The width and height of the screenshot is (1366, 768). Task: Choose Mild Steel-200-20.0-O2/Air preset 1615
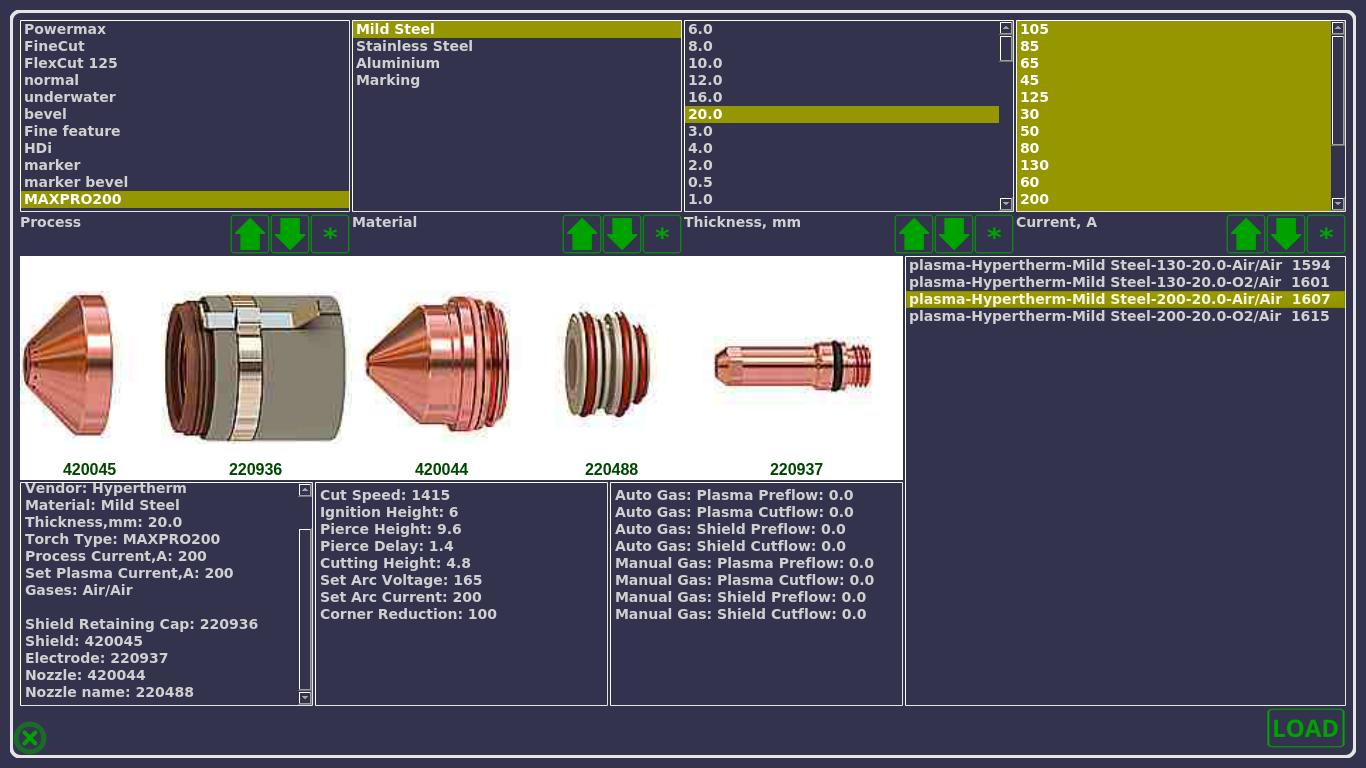pos(1119,316)
